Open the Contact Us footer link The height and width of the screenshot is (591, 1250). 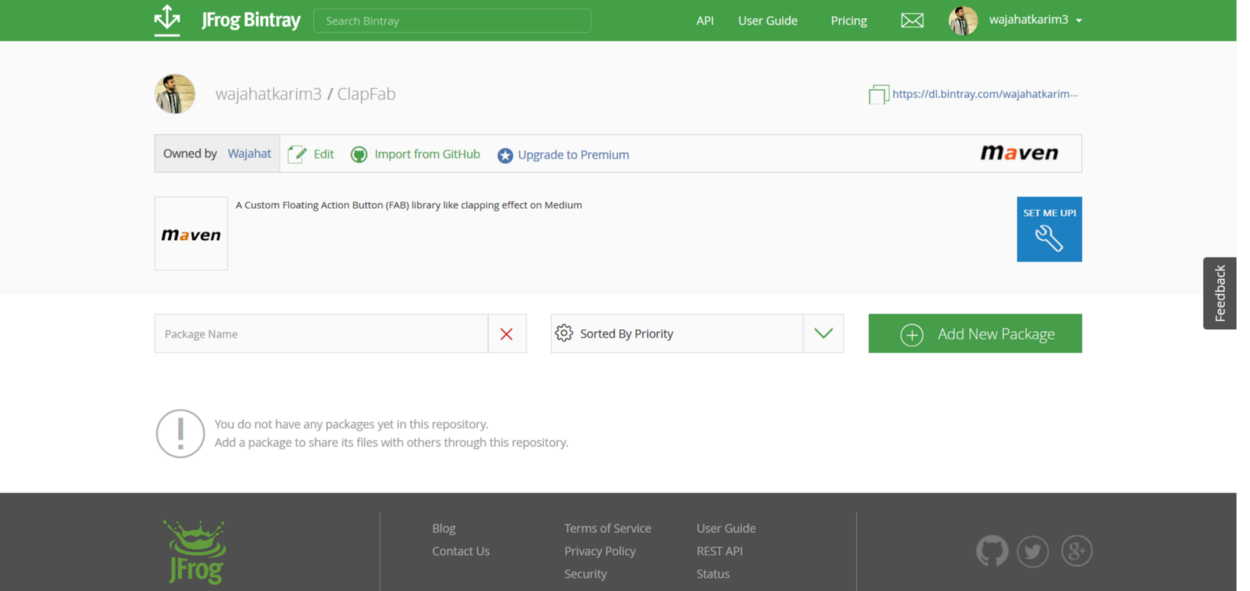pos(461,551)
